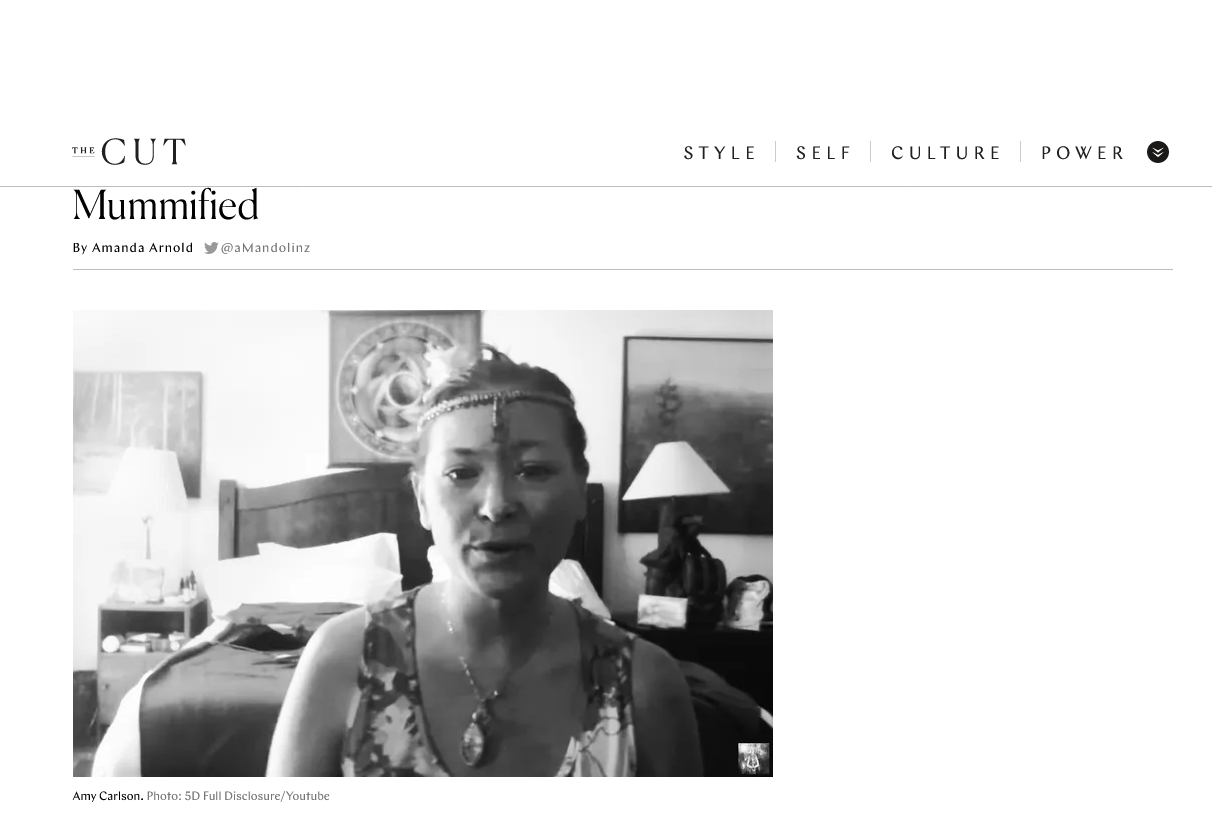This screenshot has width=1212, height=833.
Task: Click the Amy Carlson main photo
Action: 422,543
